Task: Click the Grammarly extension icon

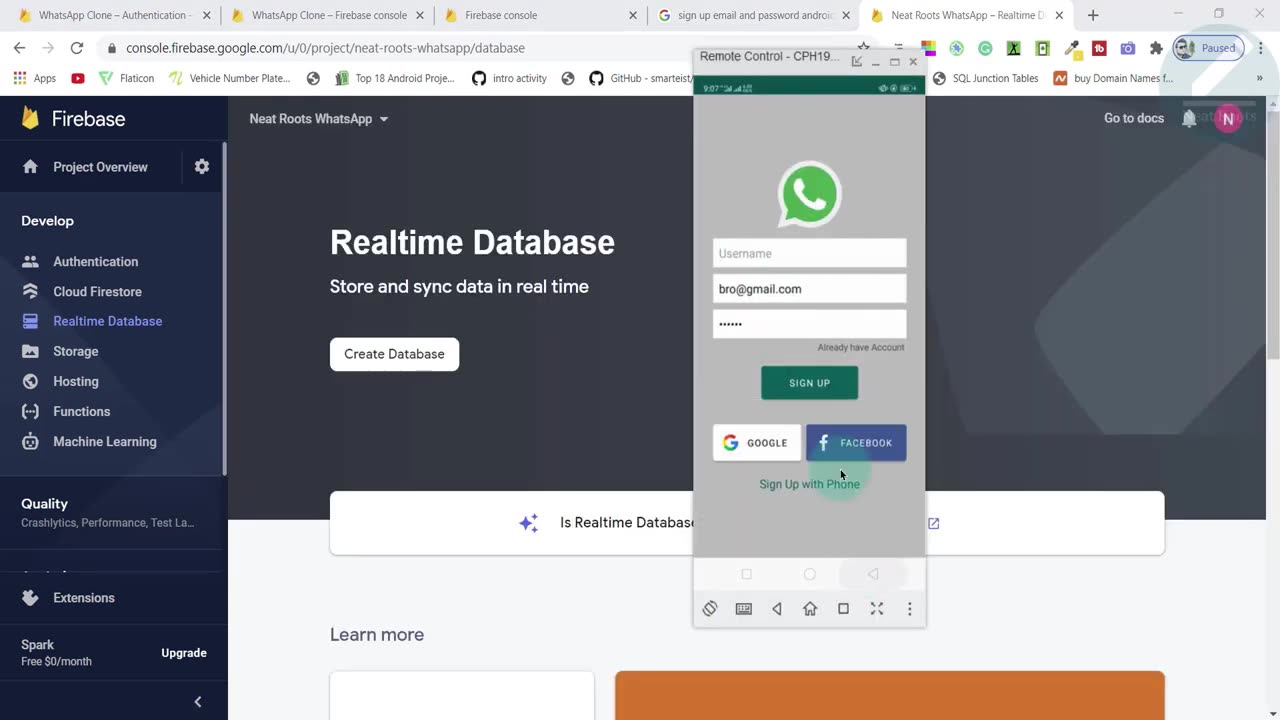Action: (x=985, y=48)
